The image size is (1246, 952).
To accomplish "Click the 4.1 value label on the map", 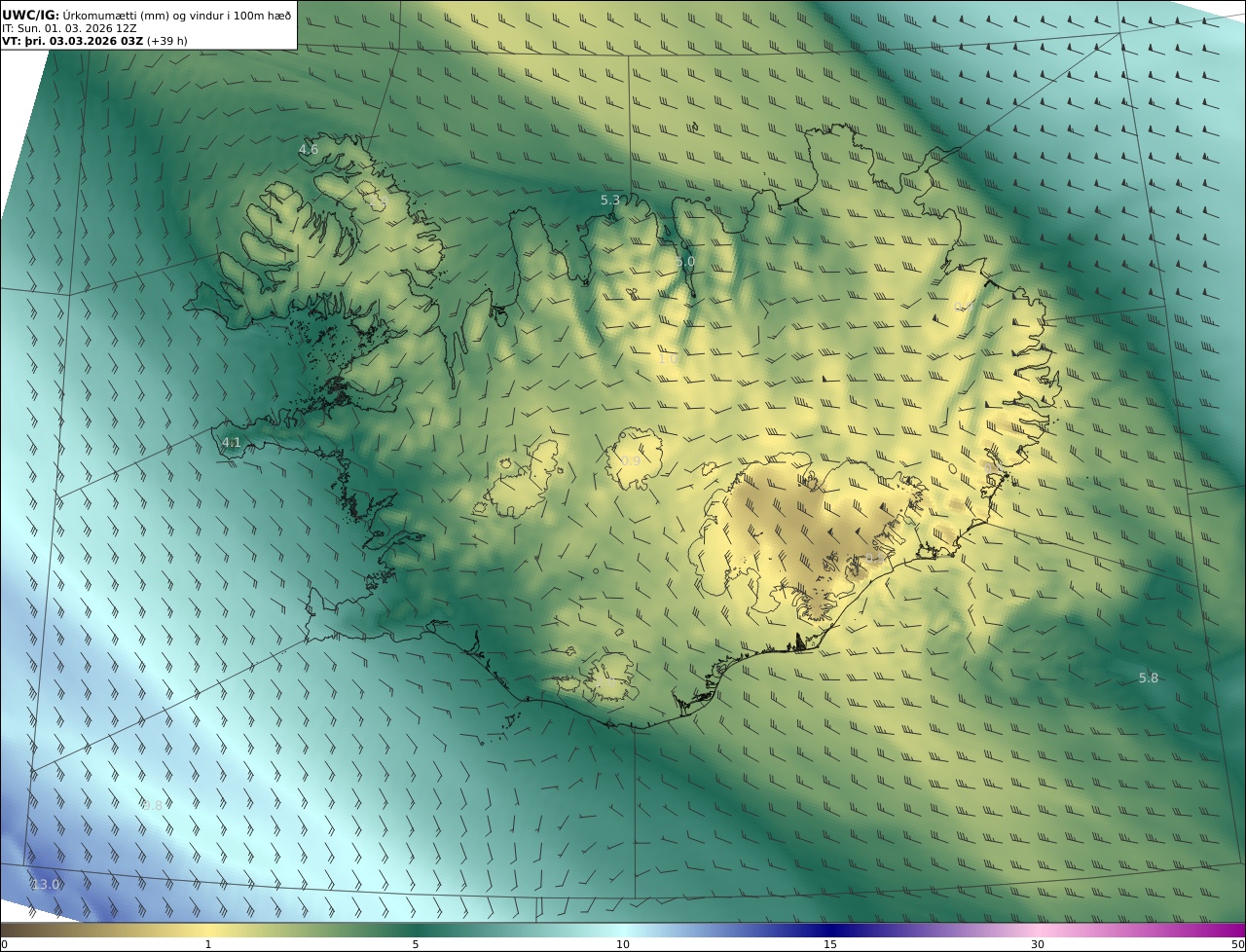I will click(x=231, y=443).
